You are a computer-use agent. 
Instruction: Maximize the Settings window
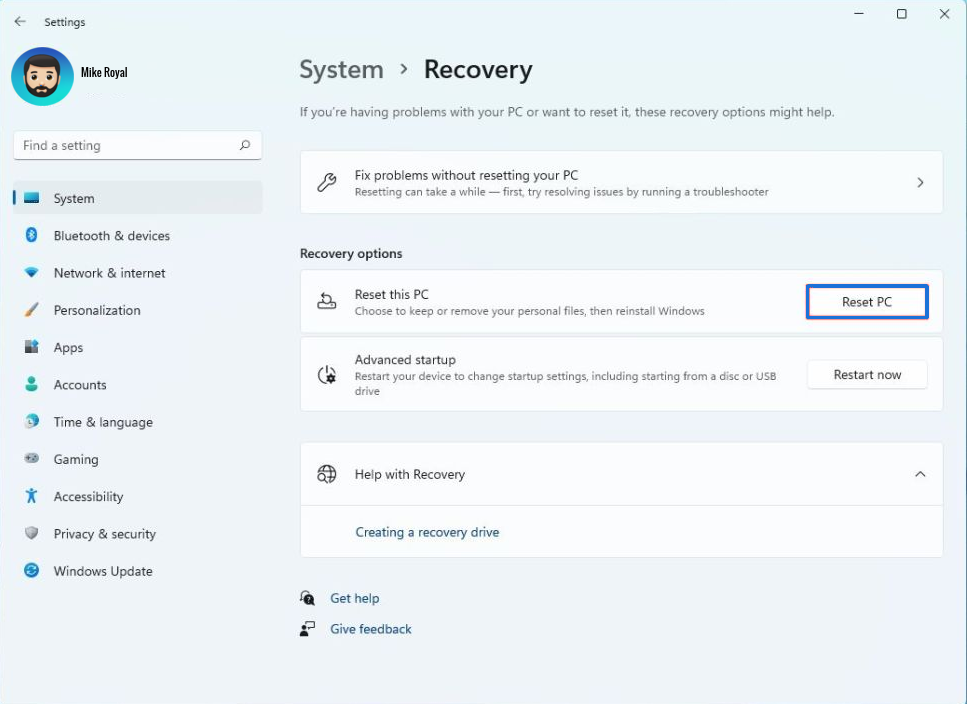(x=902, y=14)
